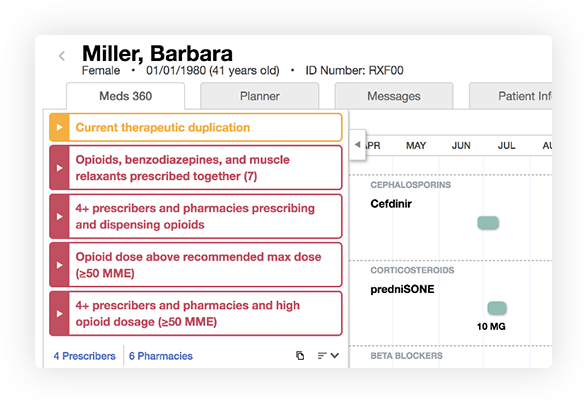Open the 6 Pharmacies link

coord(161,356)
